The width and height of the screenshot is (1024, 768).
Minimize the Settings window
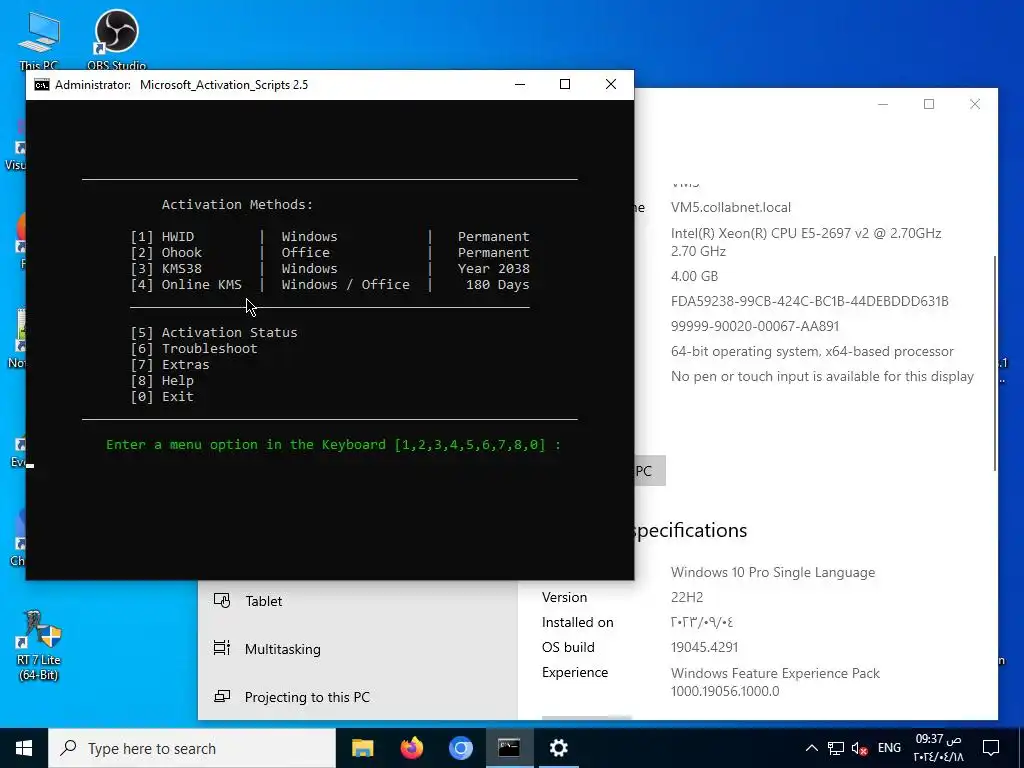(x=883, y=104)
